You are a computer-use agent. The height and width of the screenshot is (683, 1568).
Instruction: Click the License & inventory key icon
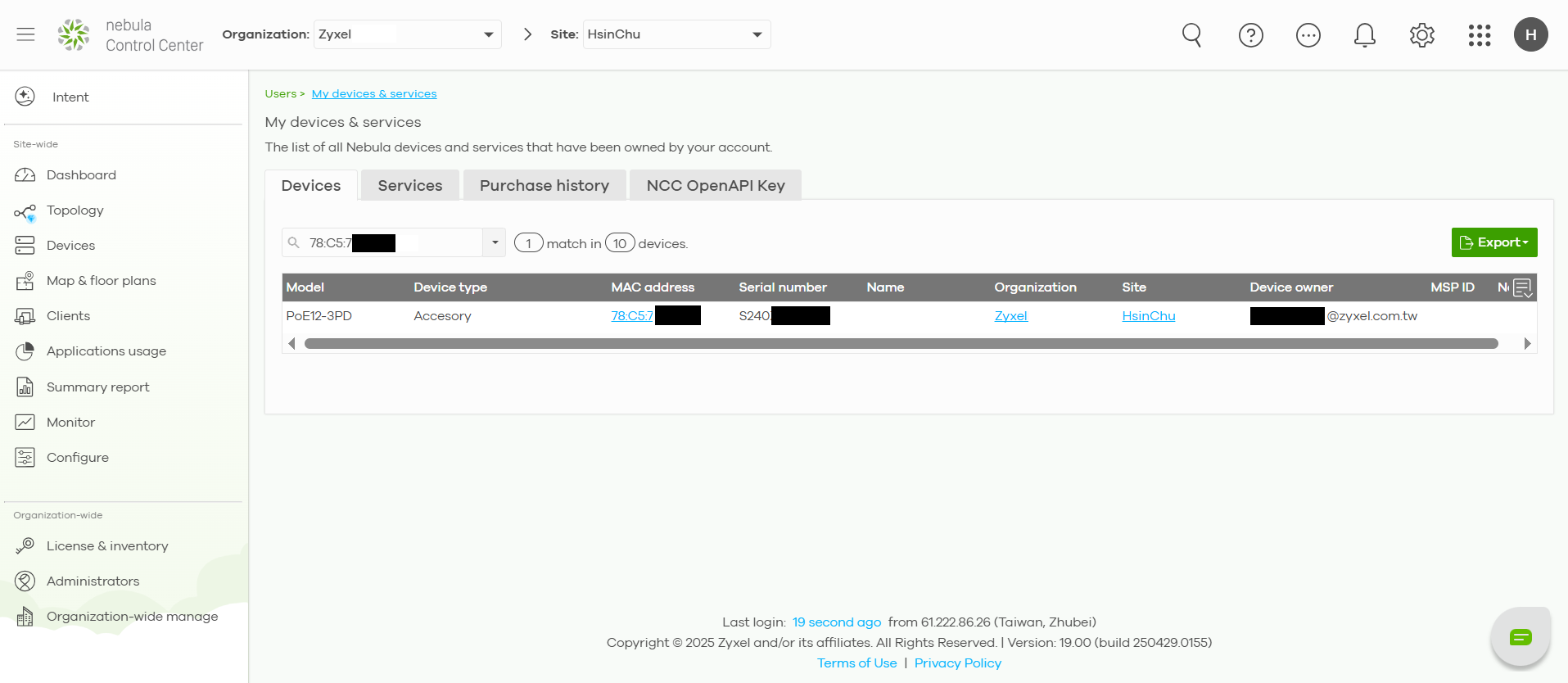click(x=25, y=545)
